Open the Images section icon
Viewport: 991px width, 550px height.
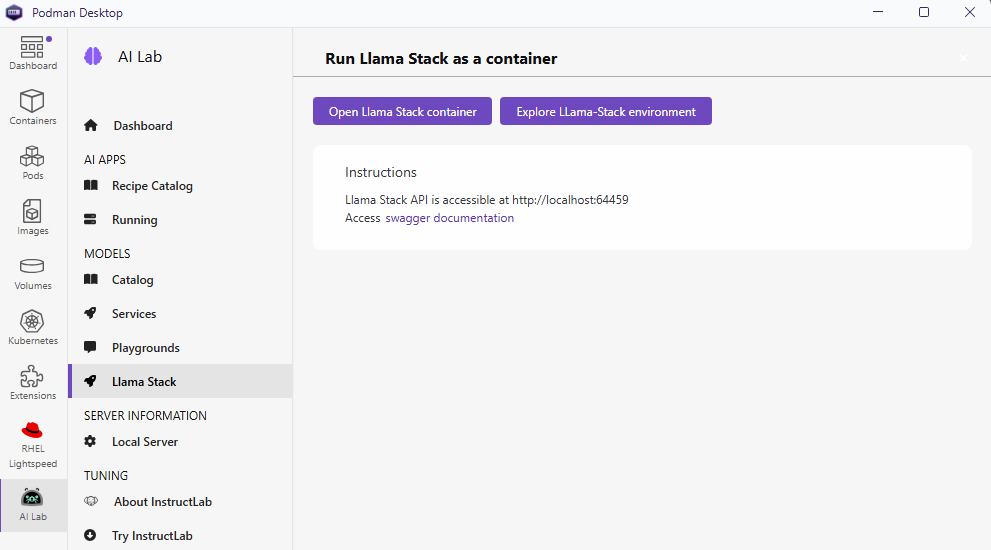33,211
